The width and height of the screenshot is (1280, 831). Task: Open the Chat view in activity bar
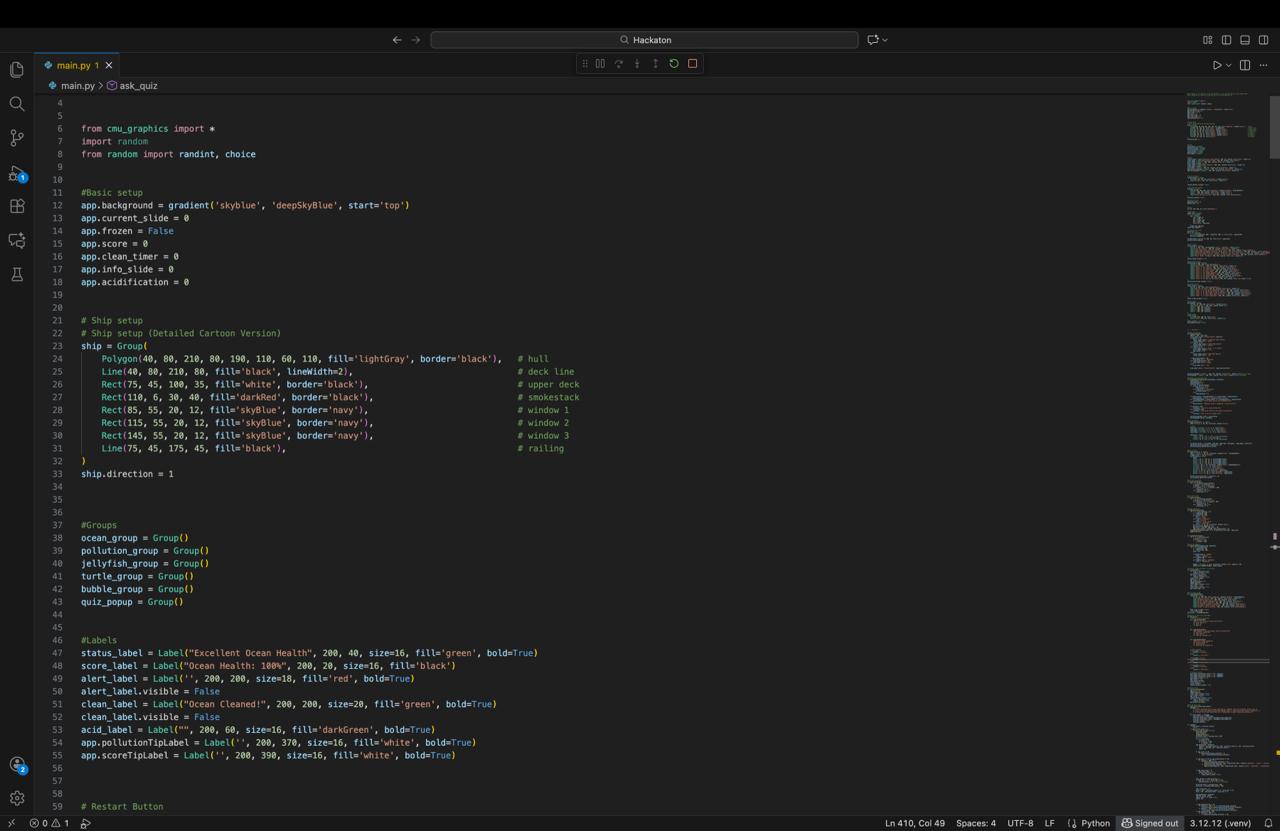click(x=17, y=240)
